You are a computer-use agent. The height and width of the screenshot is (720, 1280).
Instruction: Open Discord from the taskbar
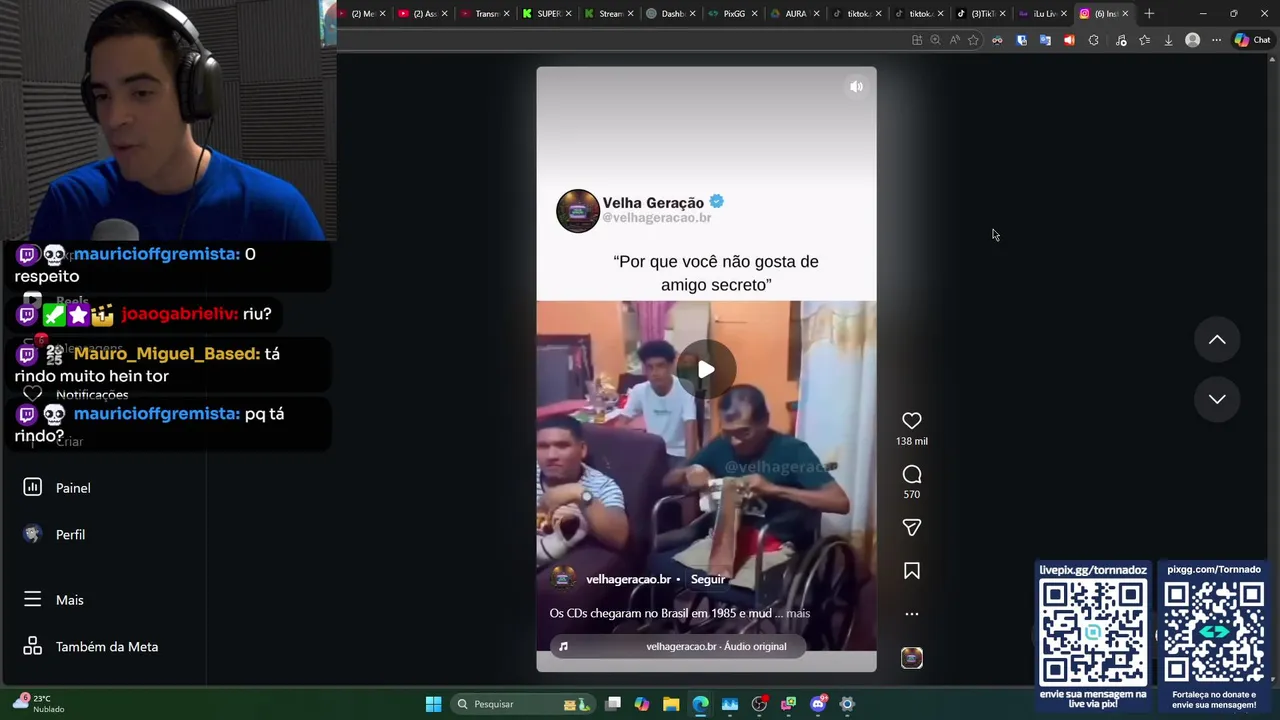pos(818,704)
